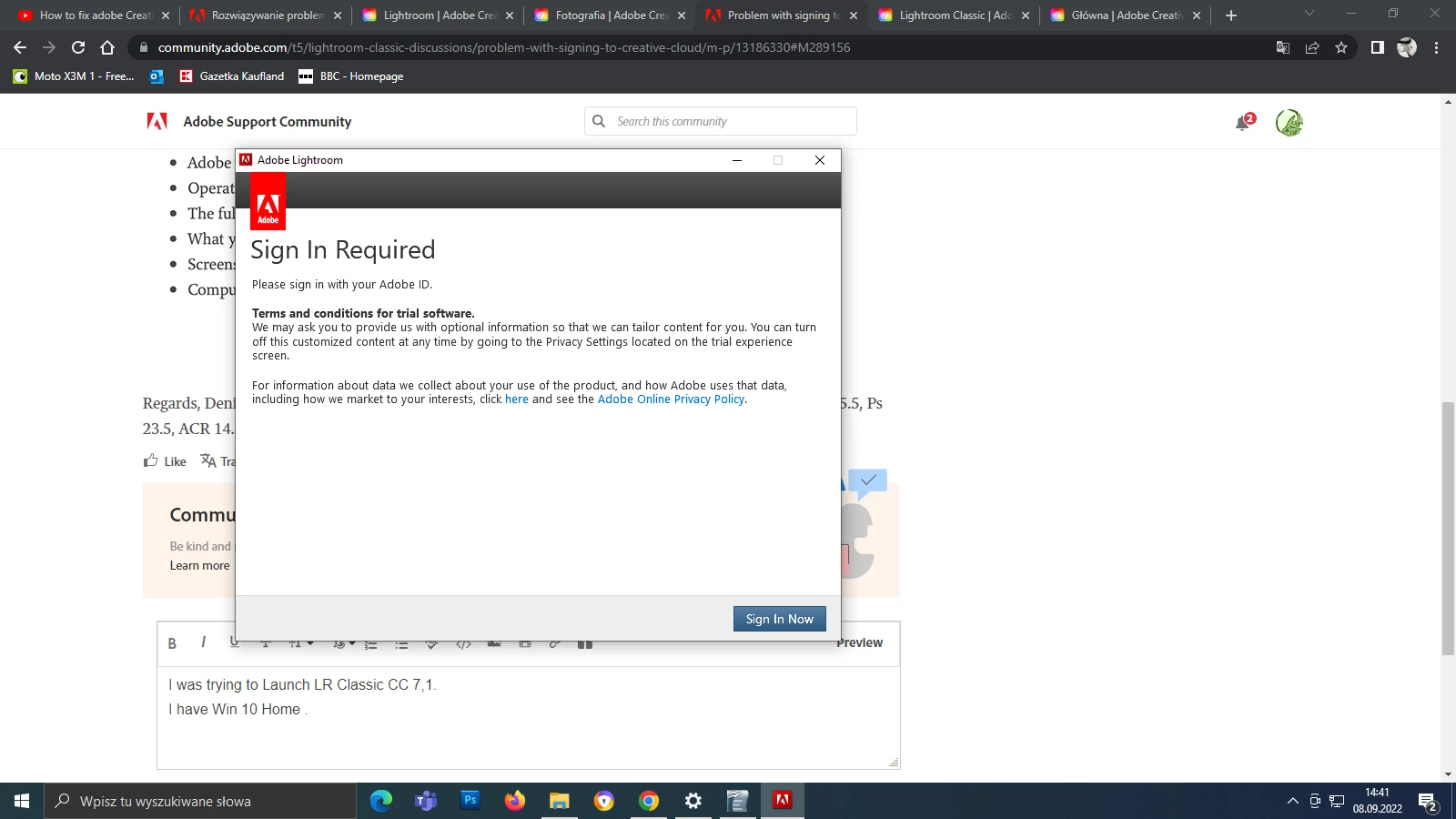
Task: Expand the tab search chevron
Action: click(1309, 14)
